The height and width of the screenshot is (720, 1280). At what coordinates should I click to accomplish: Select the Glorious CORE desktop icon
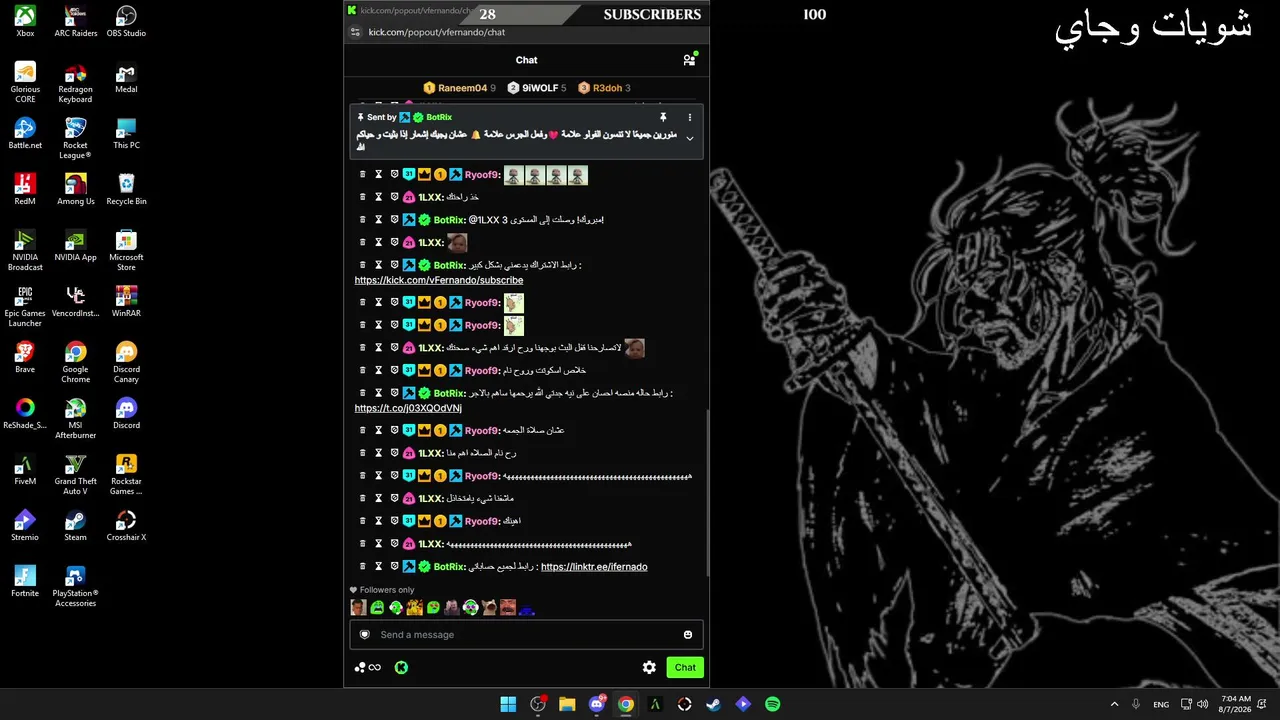[25, 83]
